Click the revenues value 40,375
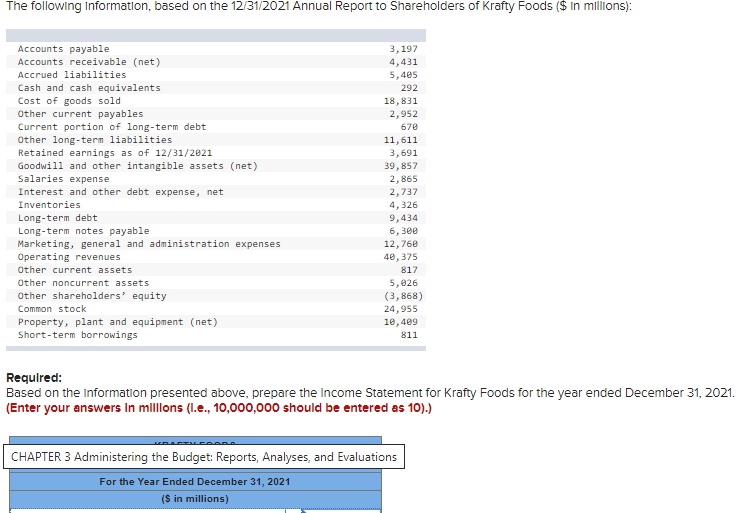The width and height of the screenshot is (738, 513). pyautogui.click(x=401, y=257)
